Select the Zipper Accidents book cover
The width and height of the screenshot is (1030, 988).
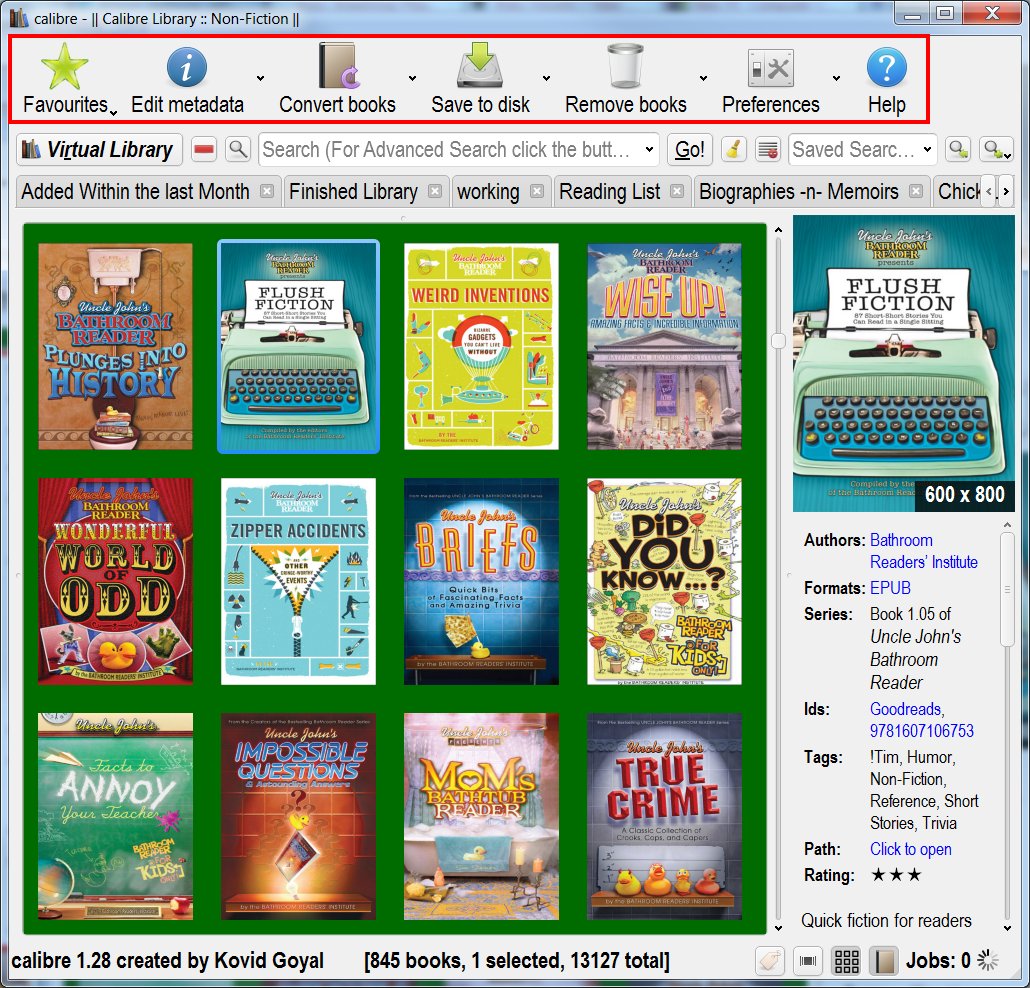[x=298, y=581]
